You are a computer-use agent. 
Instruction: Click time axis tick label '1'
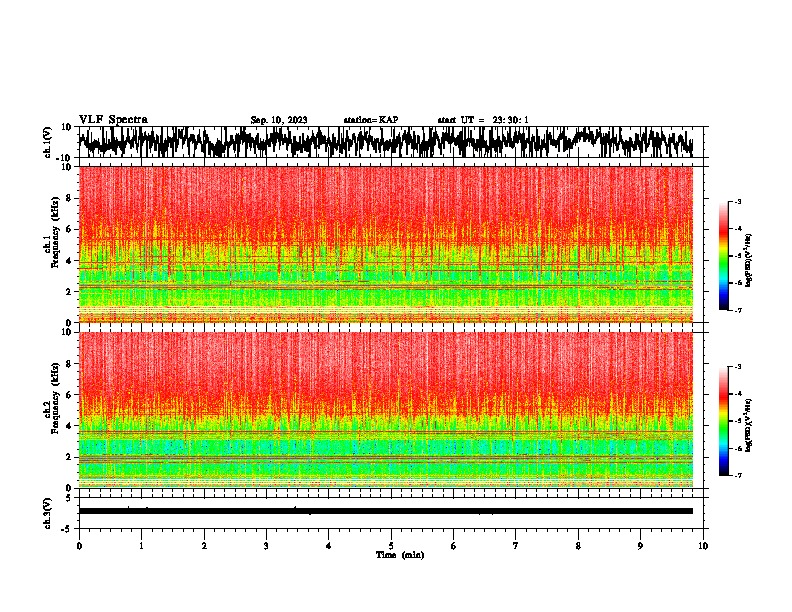pyautogui.click(x=141, y=546)
